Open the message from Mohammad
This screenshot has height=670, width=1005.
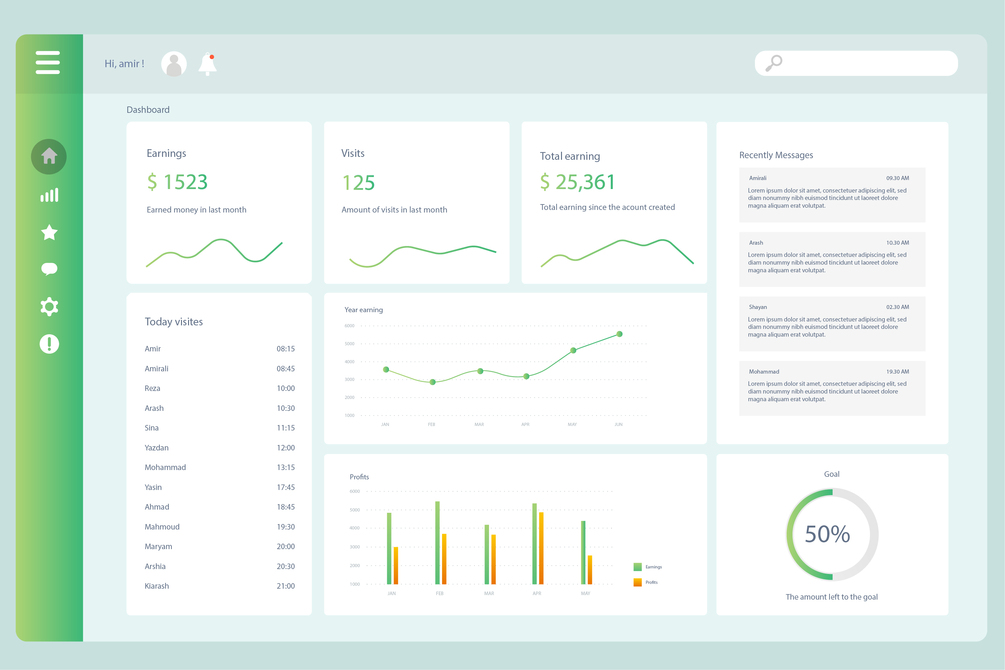coord(832,389)
